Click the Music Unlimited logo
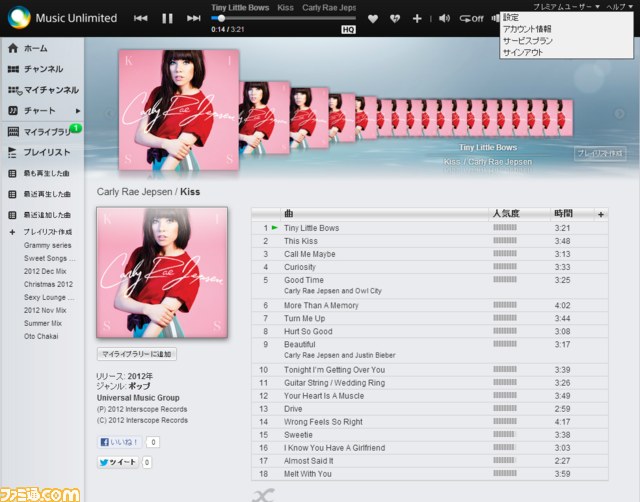 pyautogui.click(x=62, y=18)
